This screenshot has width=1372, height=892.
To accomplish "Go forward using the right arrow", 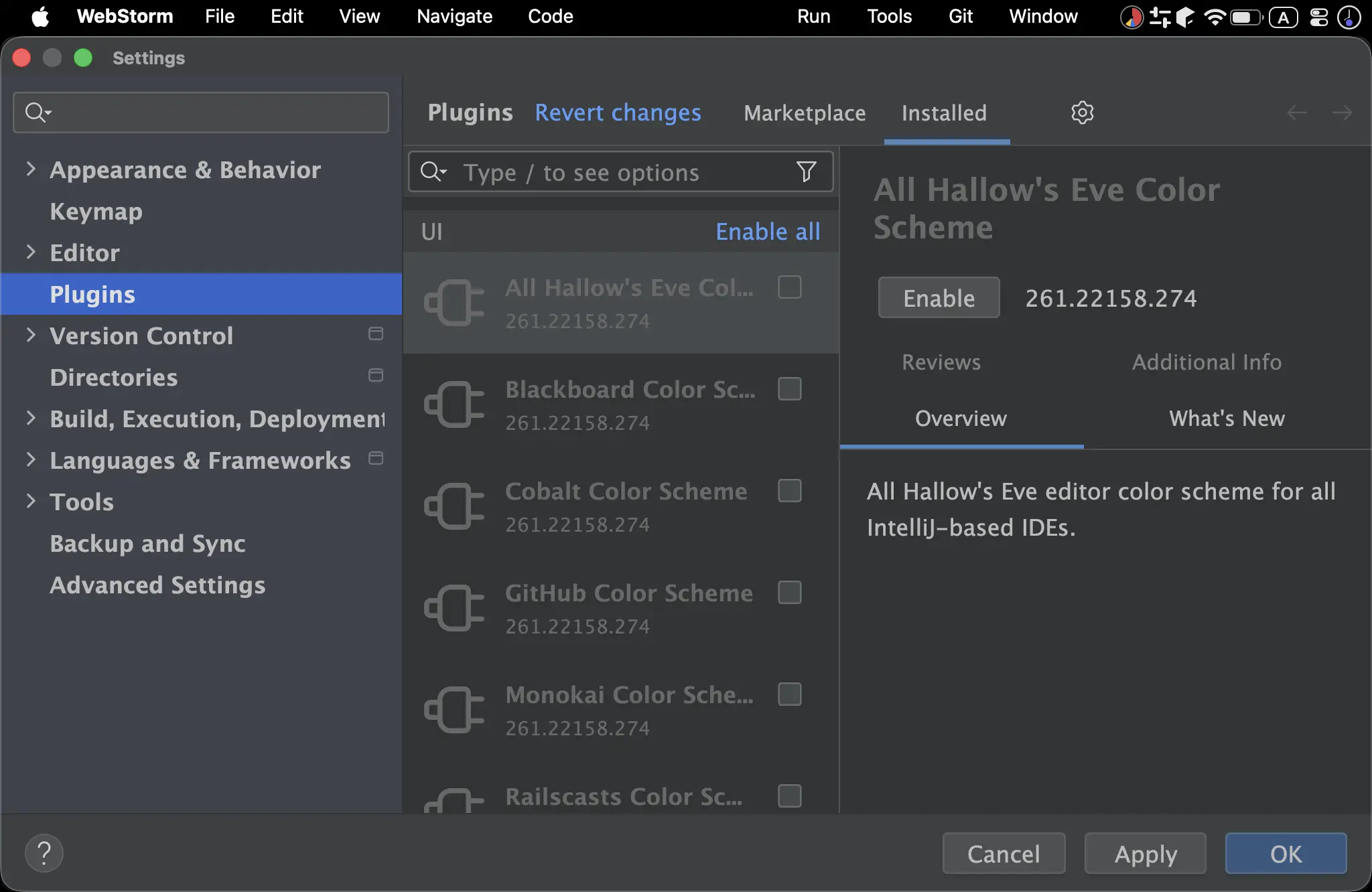I will (x=1342, y=113).
